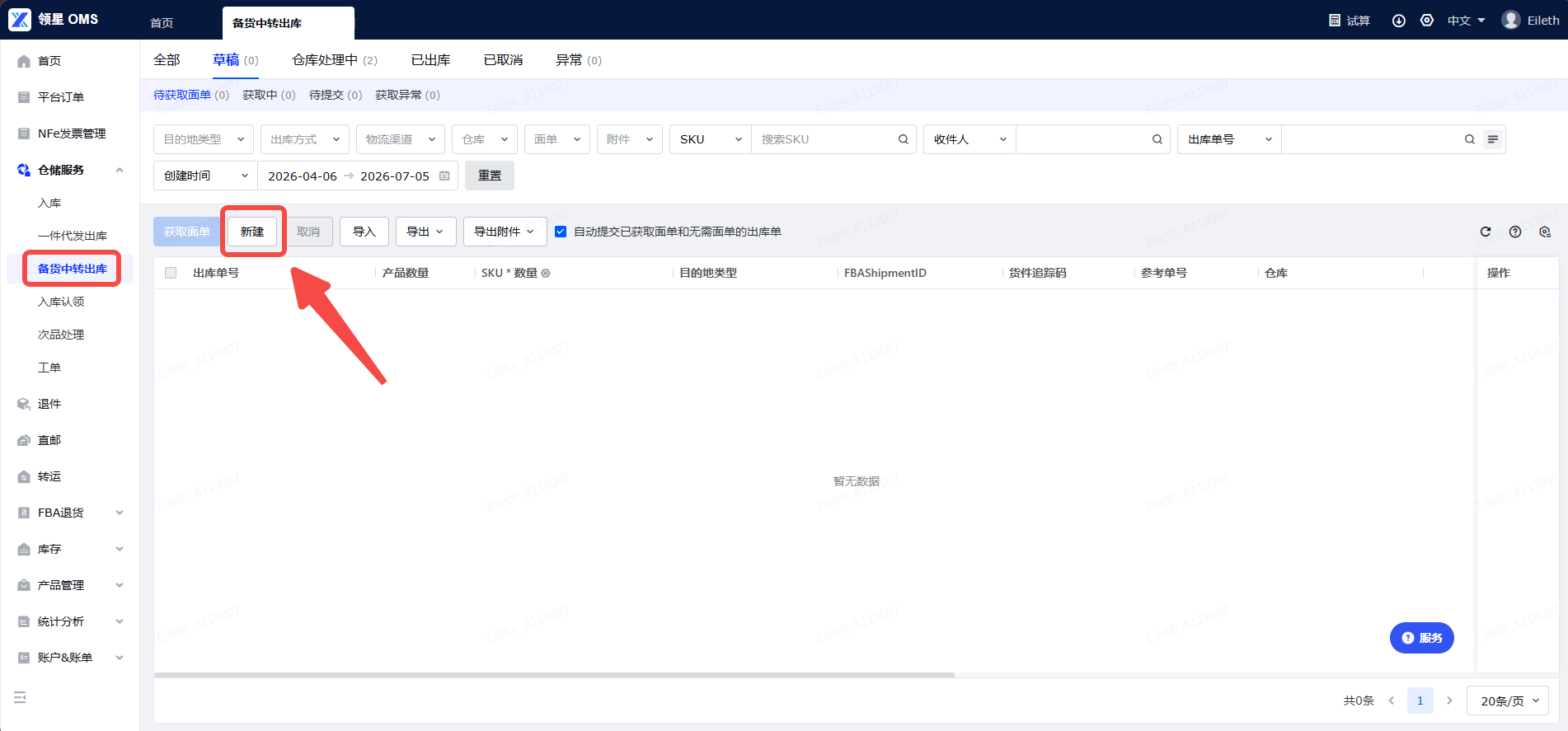
Task: Open the column settings icon above table
Action: [x=1545, y=232]
